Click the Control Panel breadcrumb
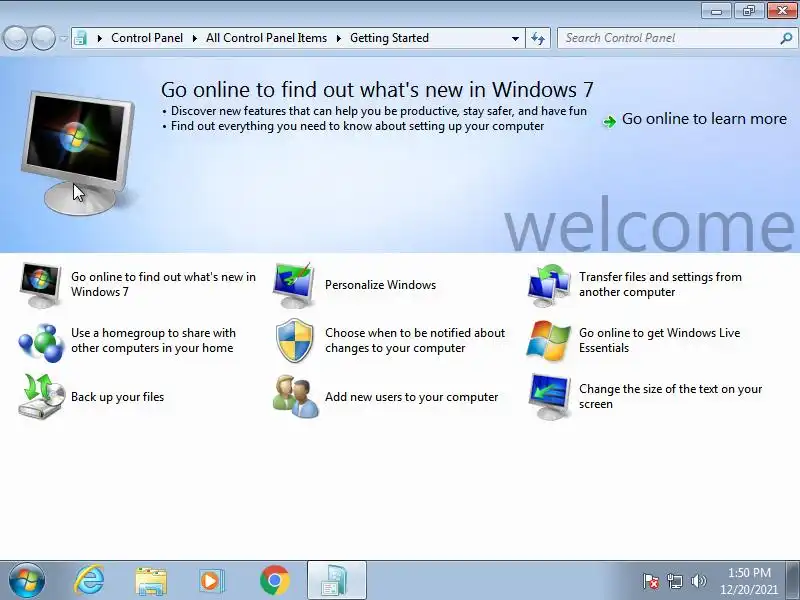 pos(147,38)
